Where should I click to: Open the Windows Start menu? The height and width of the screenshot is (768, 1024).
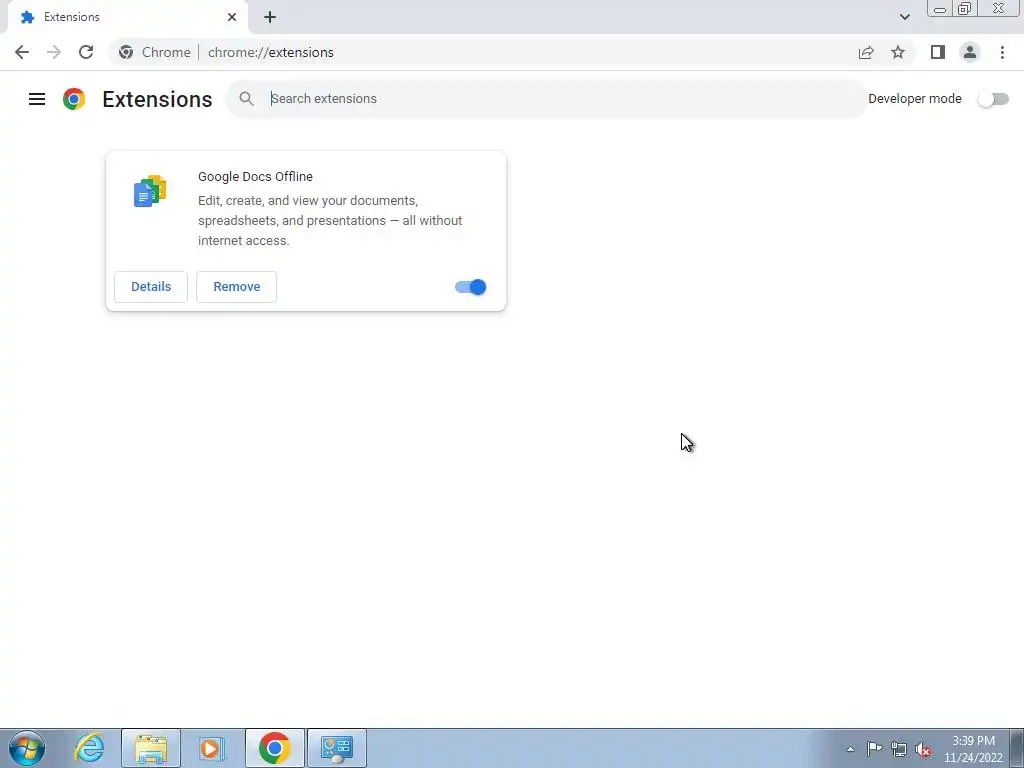click(27, 748)
